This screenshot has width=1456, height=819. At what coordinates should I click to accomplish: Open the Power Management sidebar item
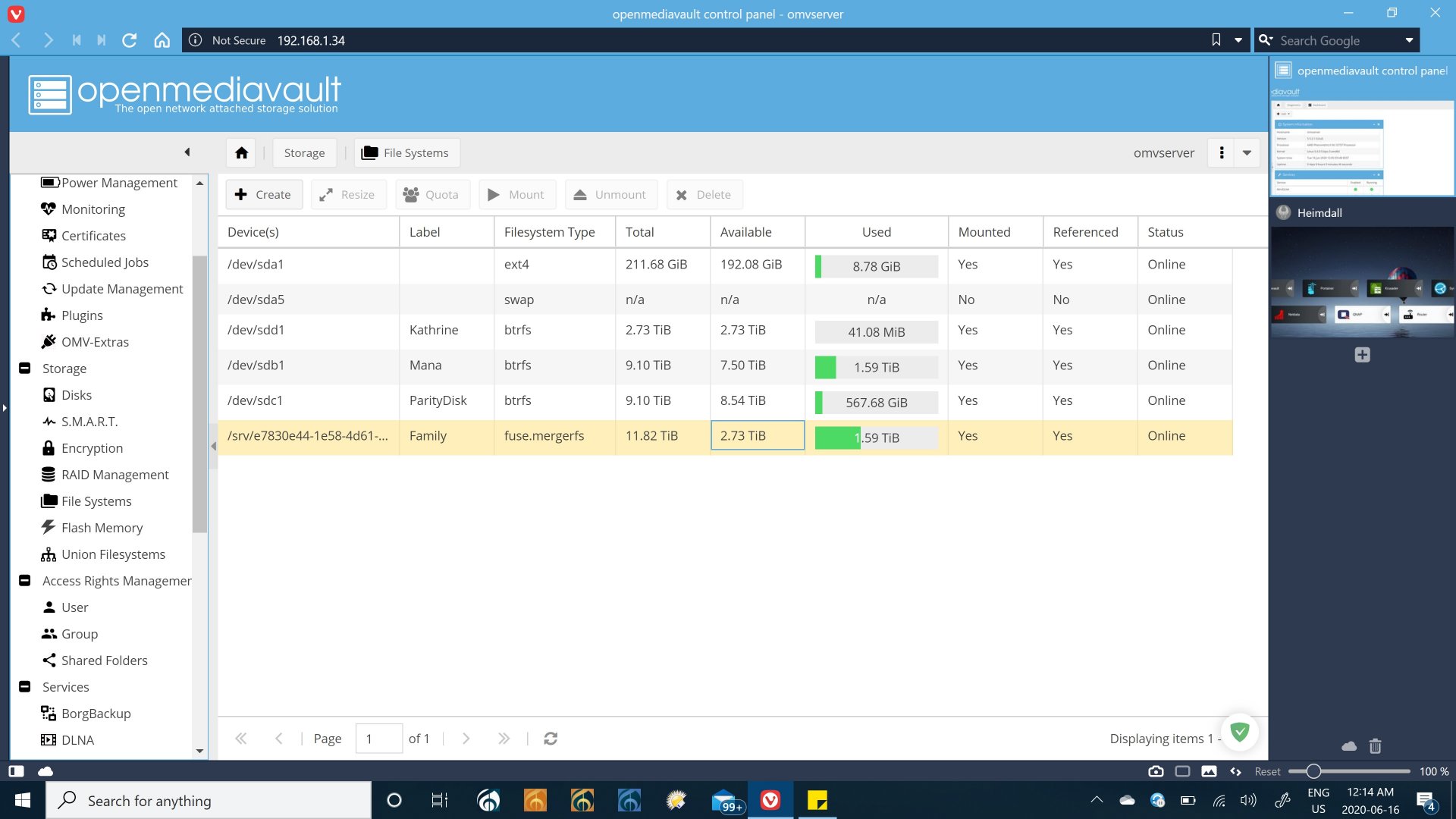click(x=110, y=183)
